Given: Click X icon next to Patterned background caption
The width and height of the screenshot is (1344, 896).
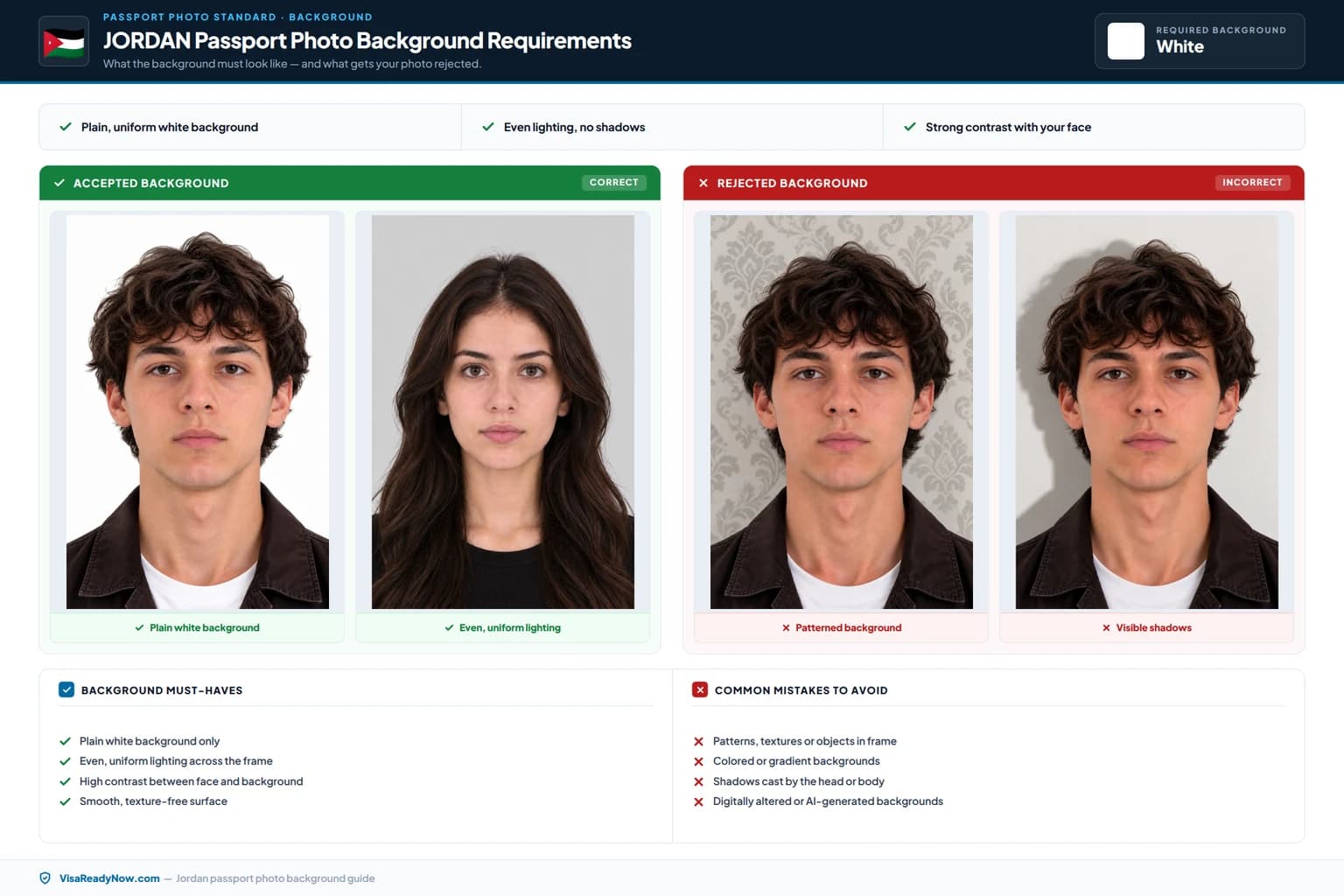Looking at the screenshot, I should click(786, 627).
